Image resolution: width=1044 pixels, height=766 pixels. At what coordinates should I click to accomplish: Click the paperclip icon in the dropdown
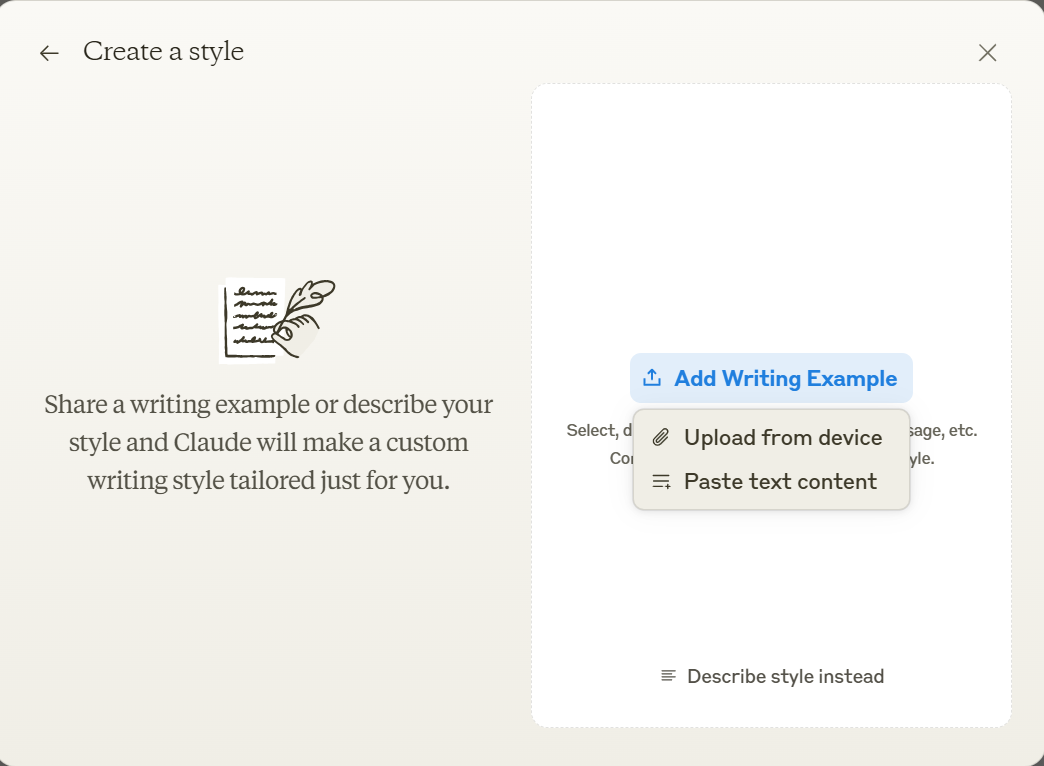click(660, 438)
